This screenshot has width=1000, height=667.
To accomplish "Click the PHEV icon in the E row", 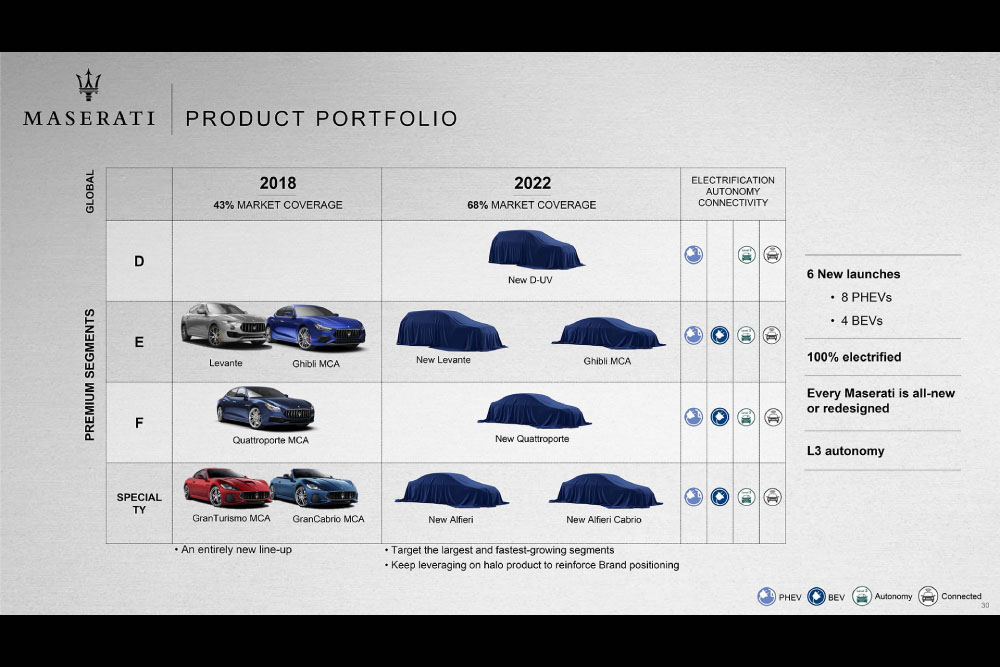I will (x=693, y=335).
